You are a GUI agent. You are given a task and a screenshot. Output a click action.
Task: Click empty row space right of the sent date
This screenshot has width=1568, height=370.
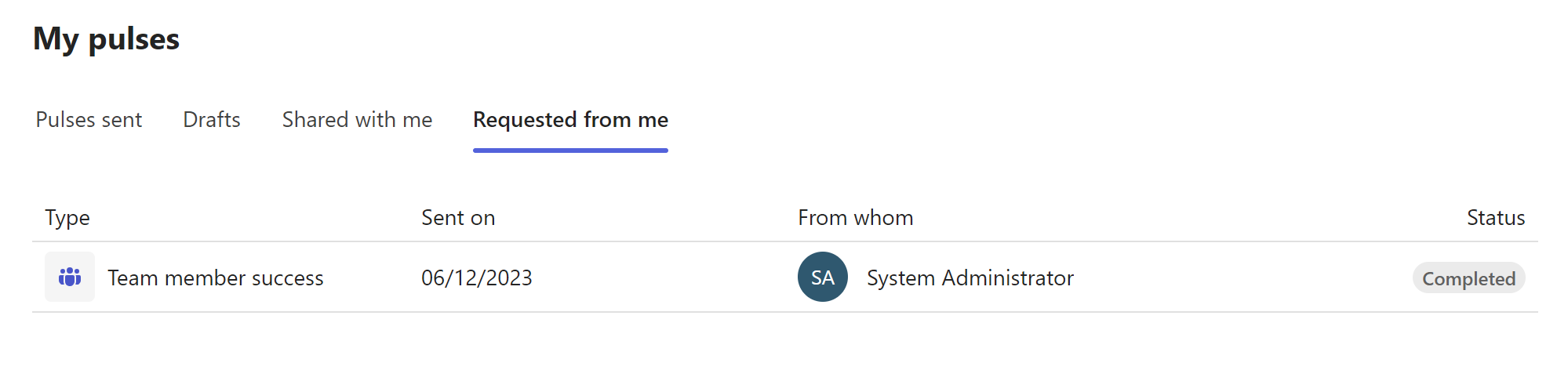(x=659, y=278)
